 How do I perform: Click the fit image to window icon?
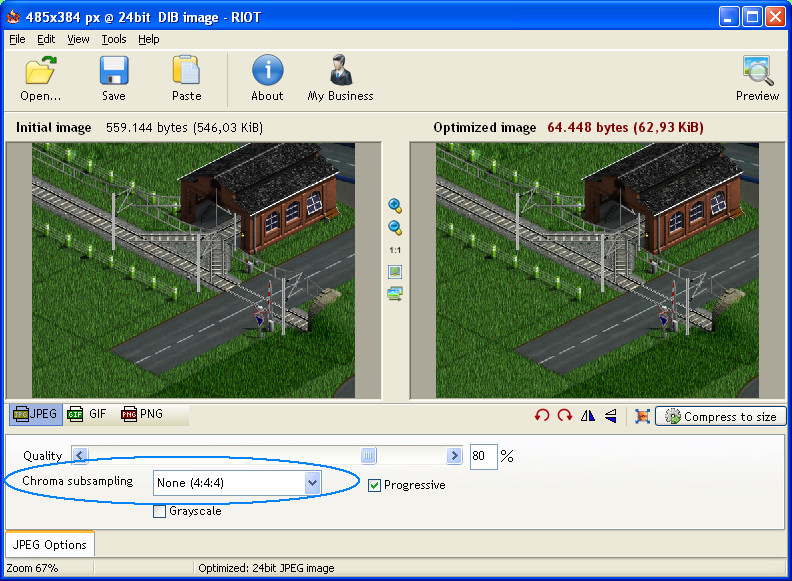[x=395, y=272]
